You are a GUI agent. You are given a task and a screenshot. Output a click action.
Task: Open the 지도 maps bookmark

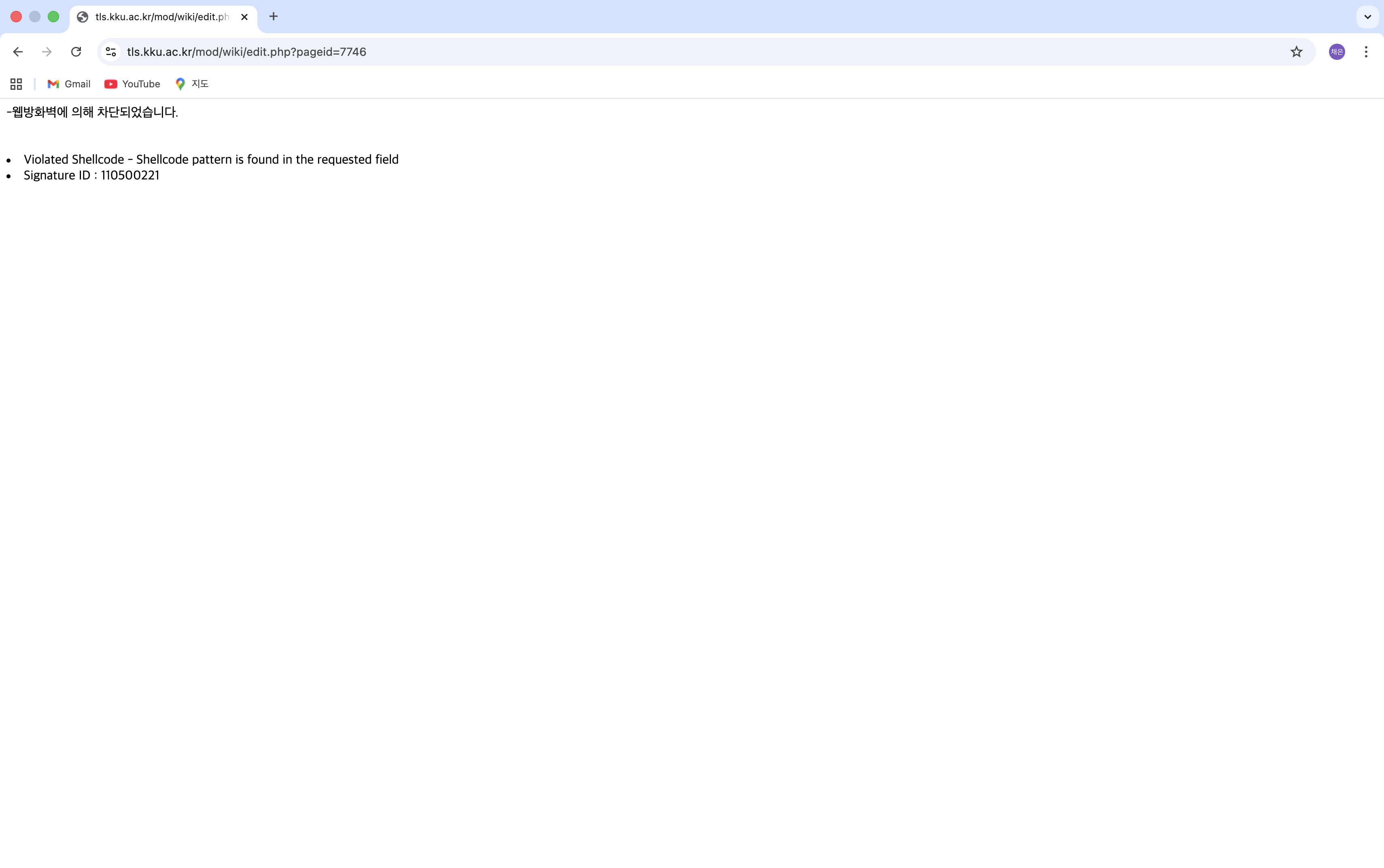[x=192, y=84]
